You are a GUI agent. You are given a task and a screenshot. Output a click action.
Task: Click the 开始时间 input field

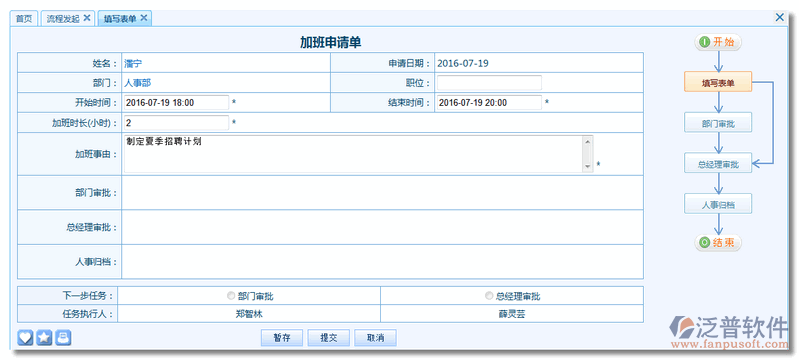point(176,102)
